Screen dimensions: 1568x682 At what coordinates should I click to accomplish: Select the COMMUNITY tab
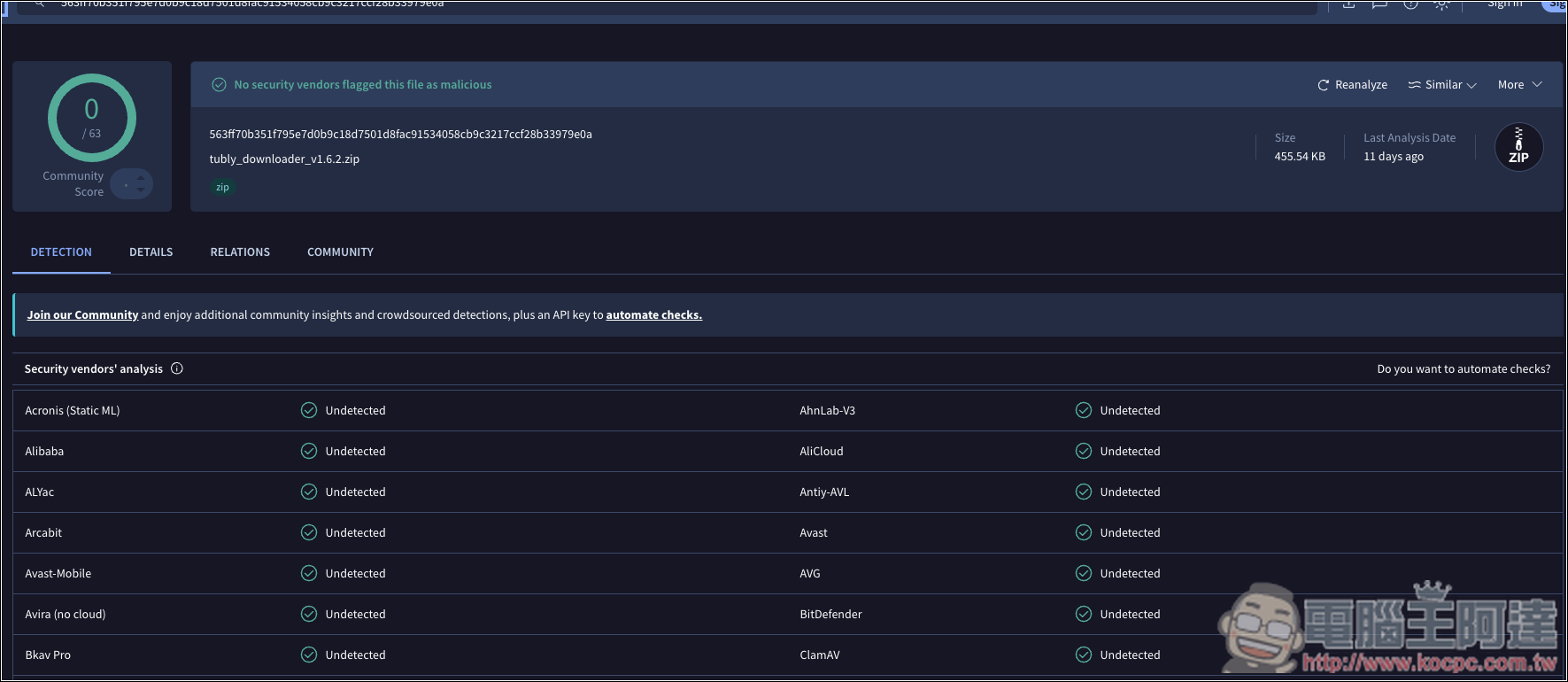click(341, 252)
